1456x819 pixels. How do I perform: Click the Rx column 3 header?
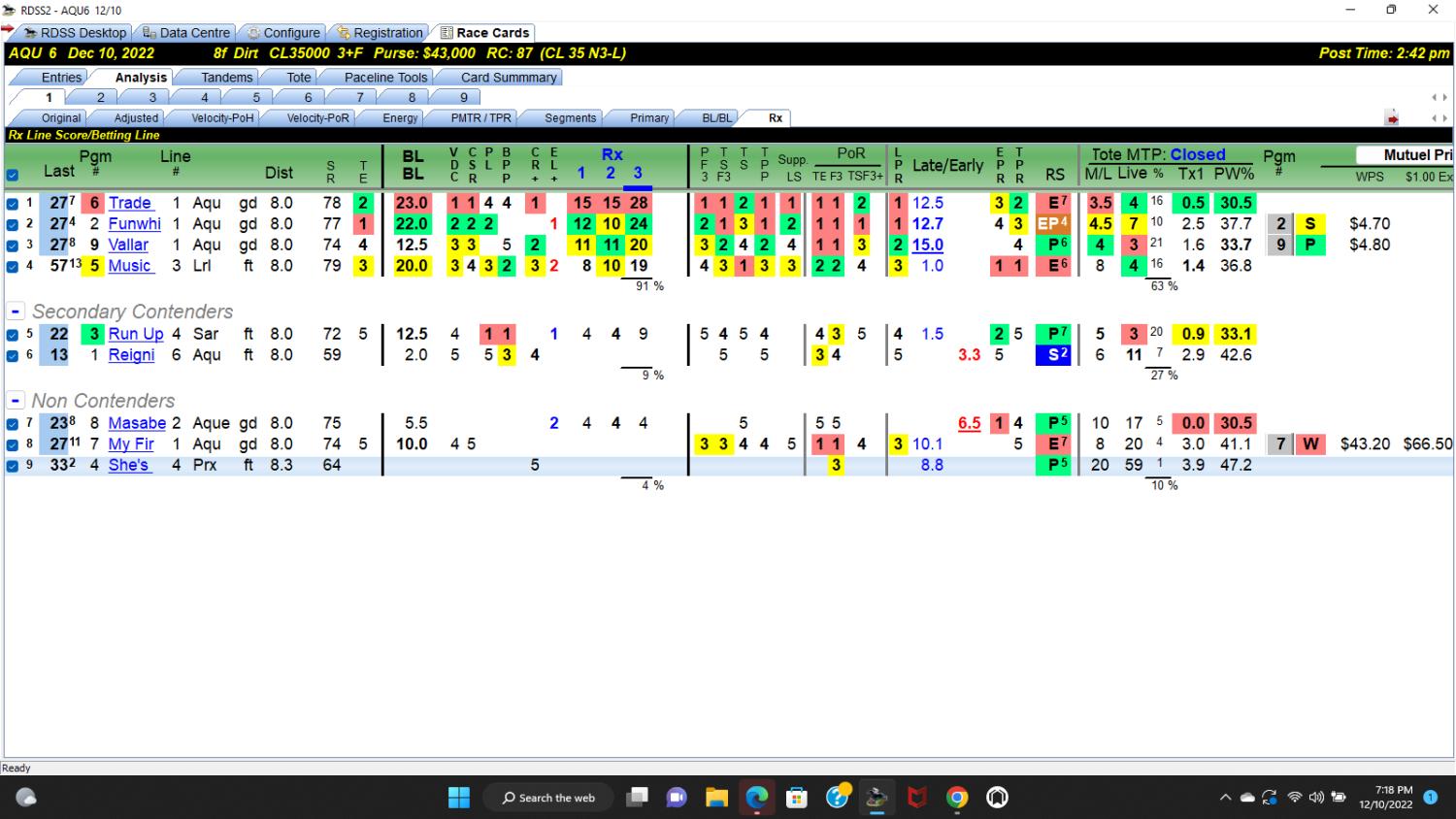[x=638, y=173]
